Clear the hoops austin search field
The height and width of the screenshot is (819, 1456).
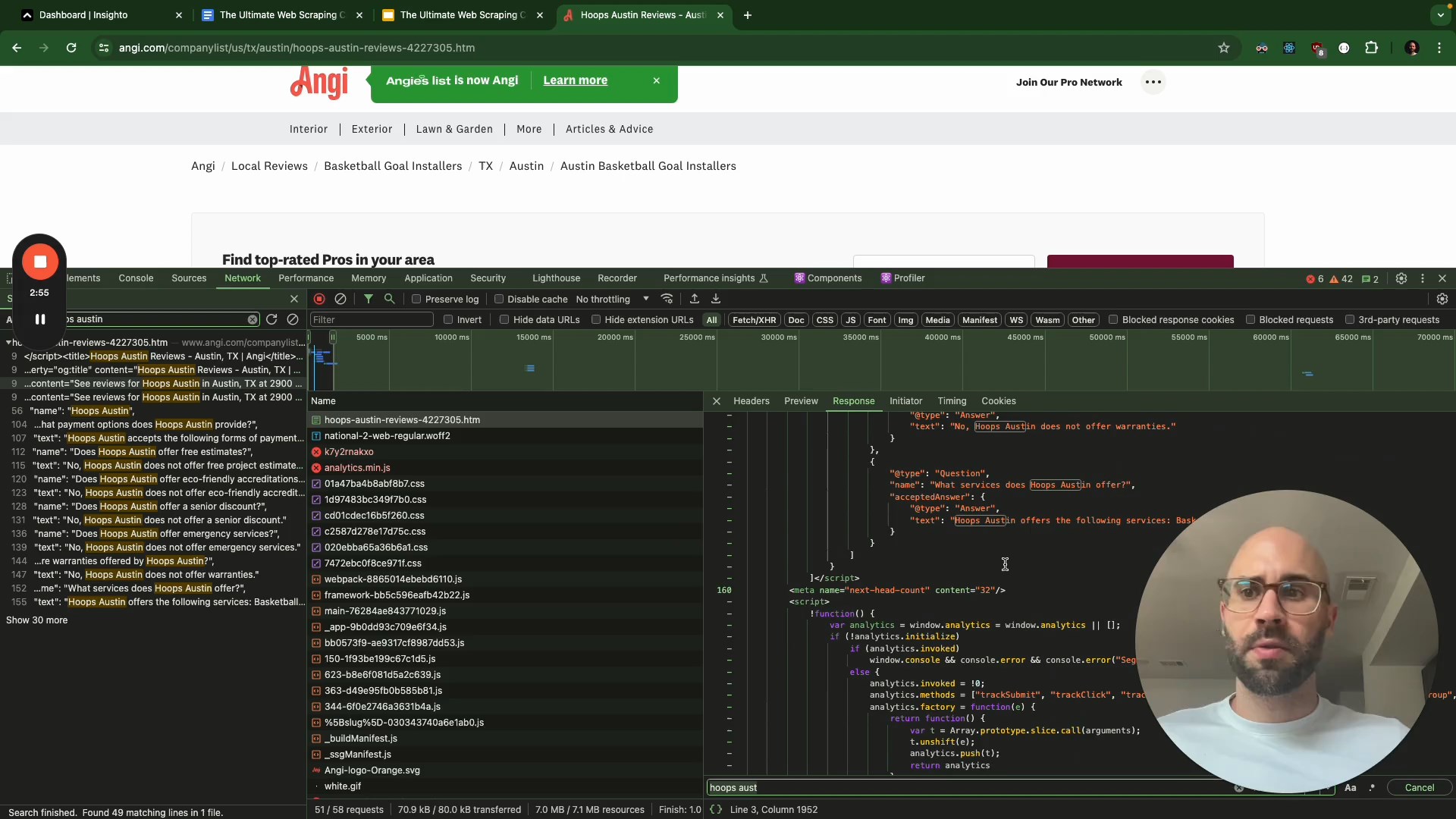pyautogui.click(x=253, y=319)
